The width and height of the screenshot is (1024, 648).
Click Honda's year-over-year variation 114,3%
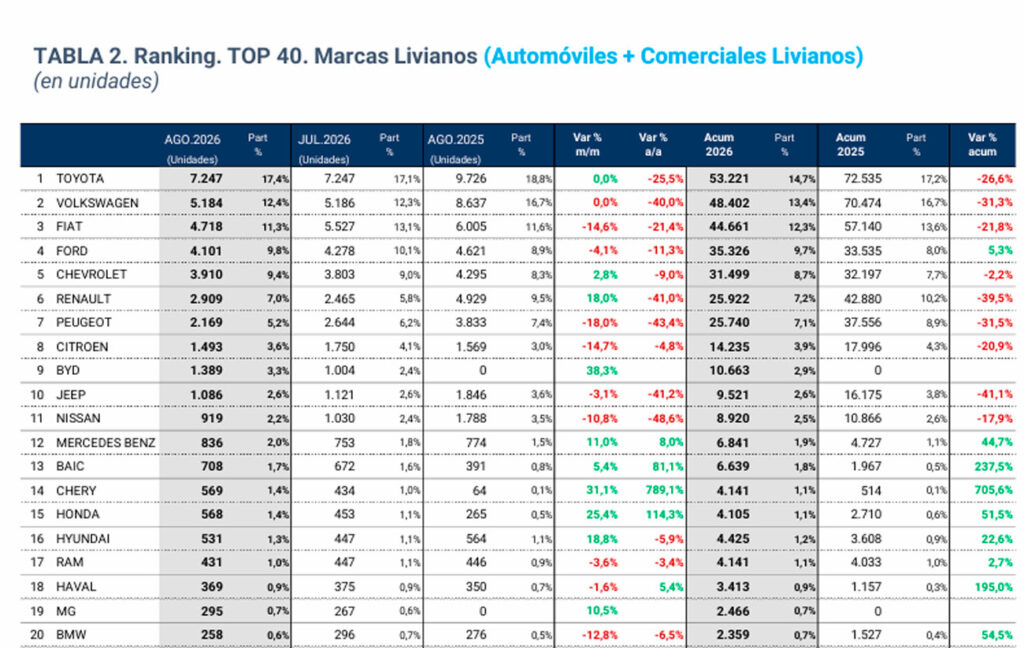click(x=664, y=514)
